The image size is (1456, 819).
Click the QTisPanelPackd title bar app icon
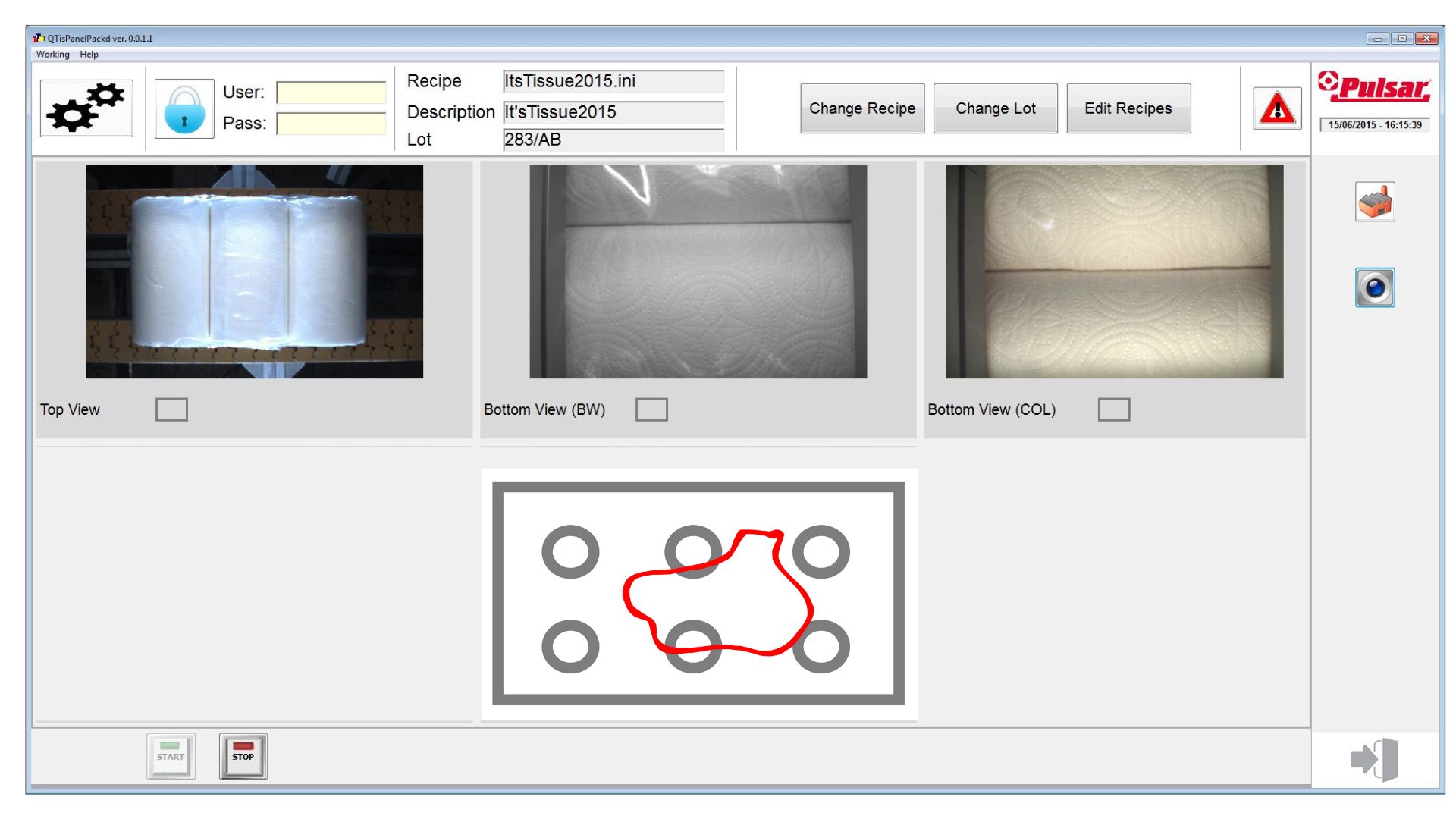pos(39,38)
